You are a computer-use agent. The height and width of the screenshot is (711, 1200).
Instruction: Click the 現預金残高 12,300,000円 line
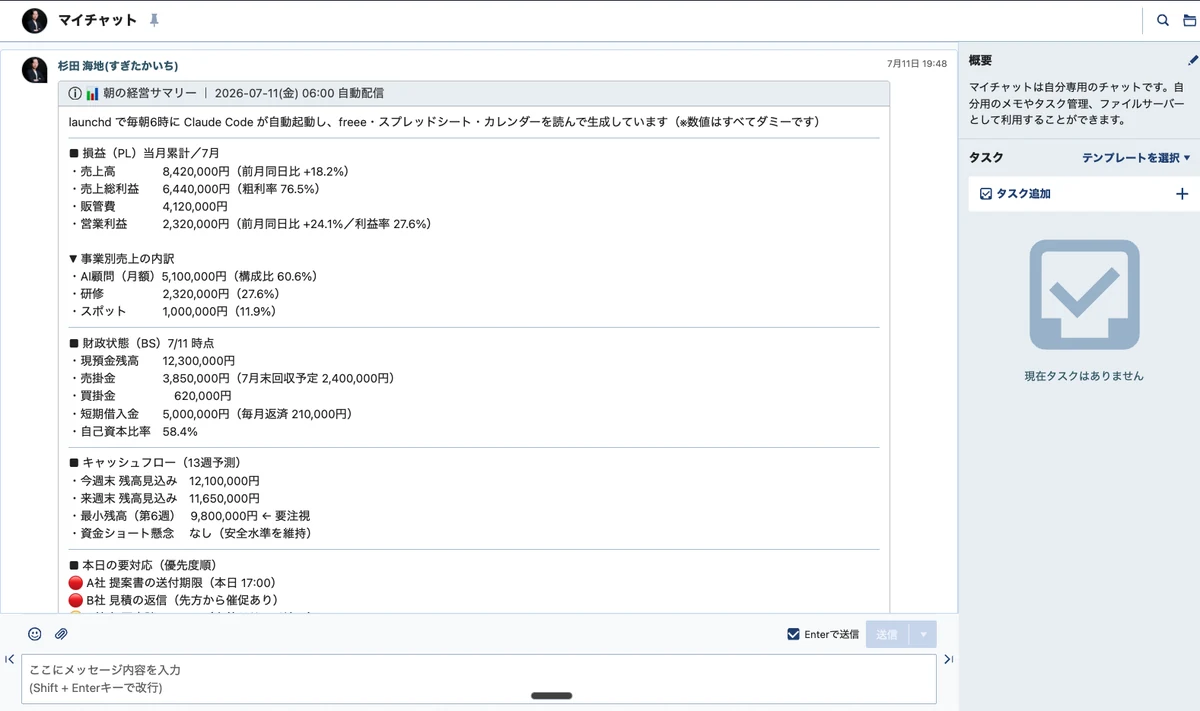152,361
